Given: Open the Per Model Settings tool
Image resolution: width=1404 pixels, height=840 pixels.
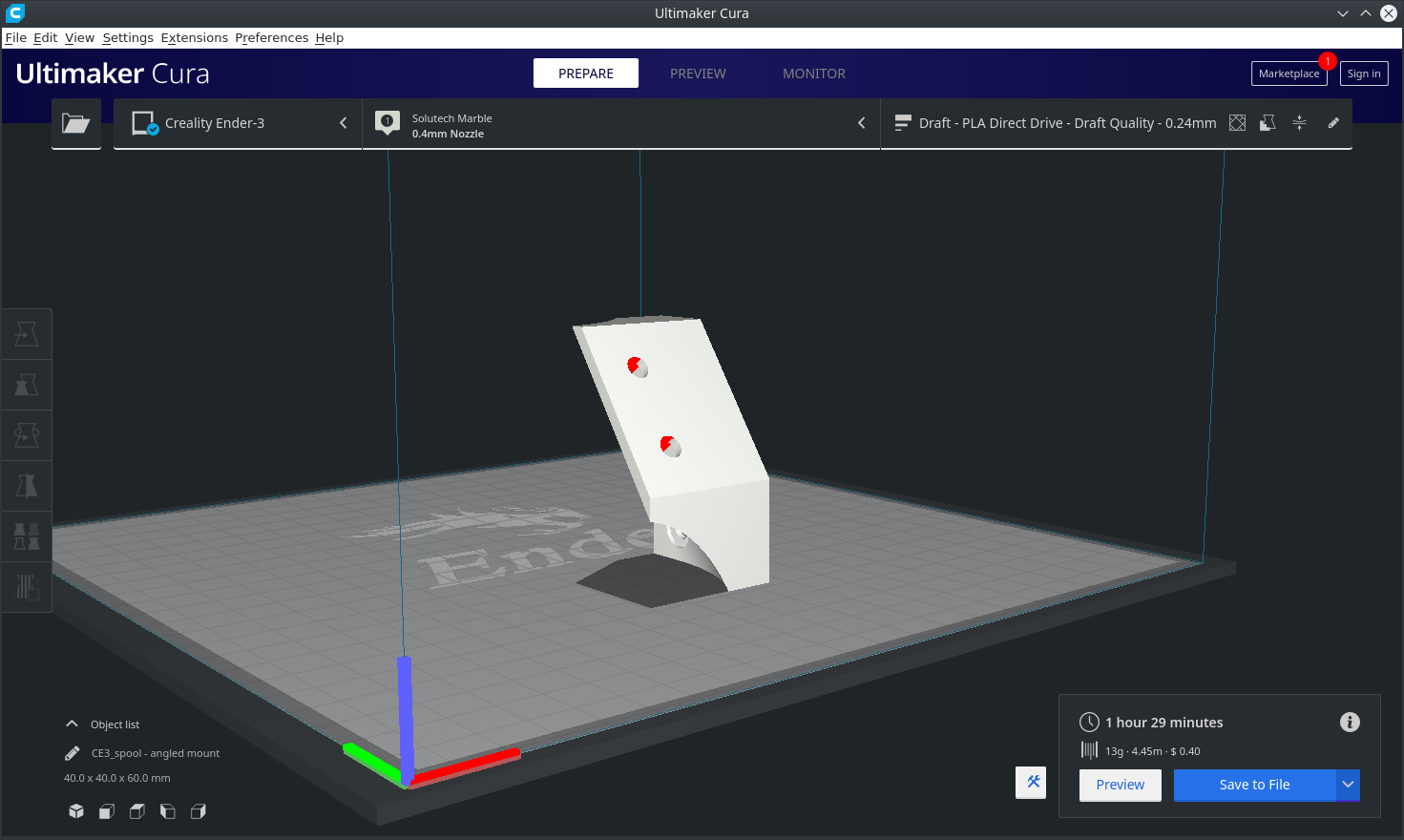Looking at the screenshot, I should (x=27, y=536).
